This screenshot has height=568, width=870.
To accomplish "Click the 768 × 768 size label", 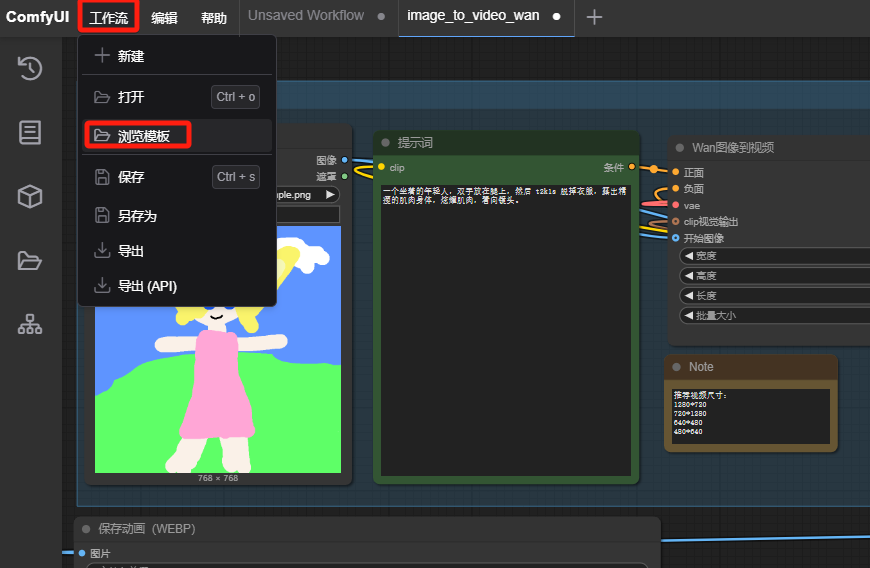I will click(218, 478).
